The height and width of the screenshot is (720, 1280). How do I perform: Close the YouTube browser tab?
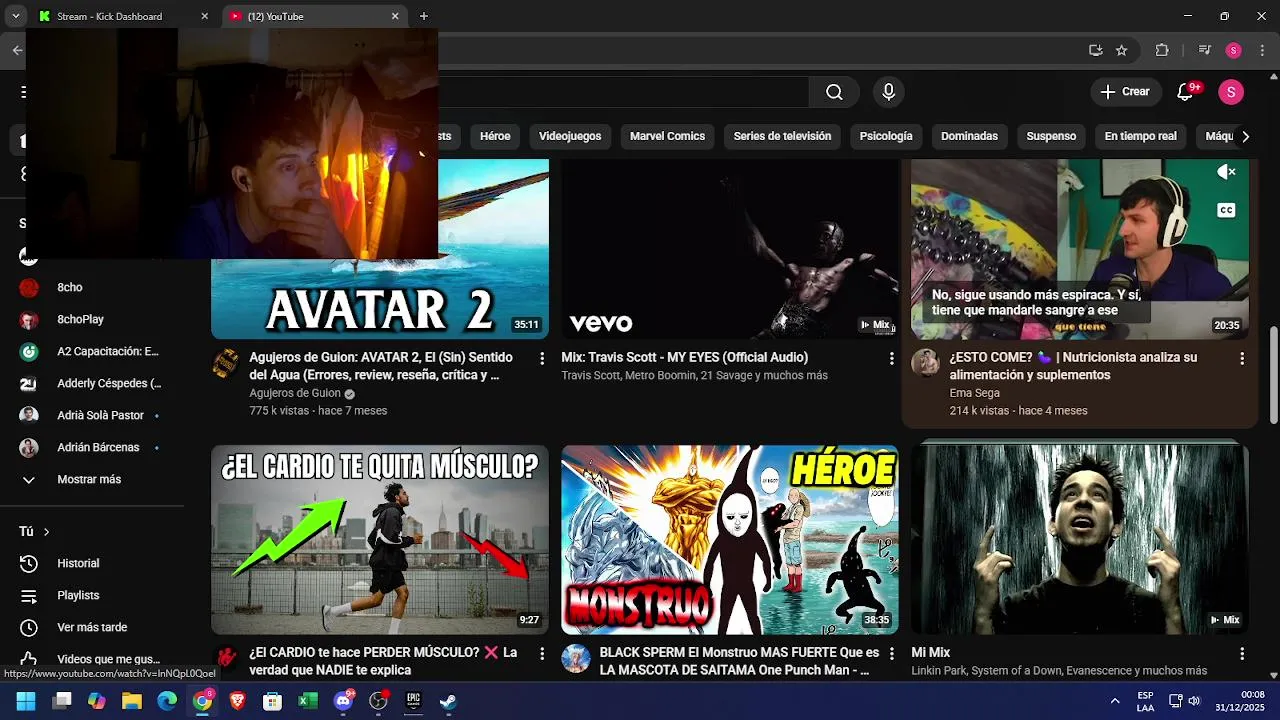point(395,16)
